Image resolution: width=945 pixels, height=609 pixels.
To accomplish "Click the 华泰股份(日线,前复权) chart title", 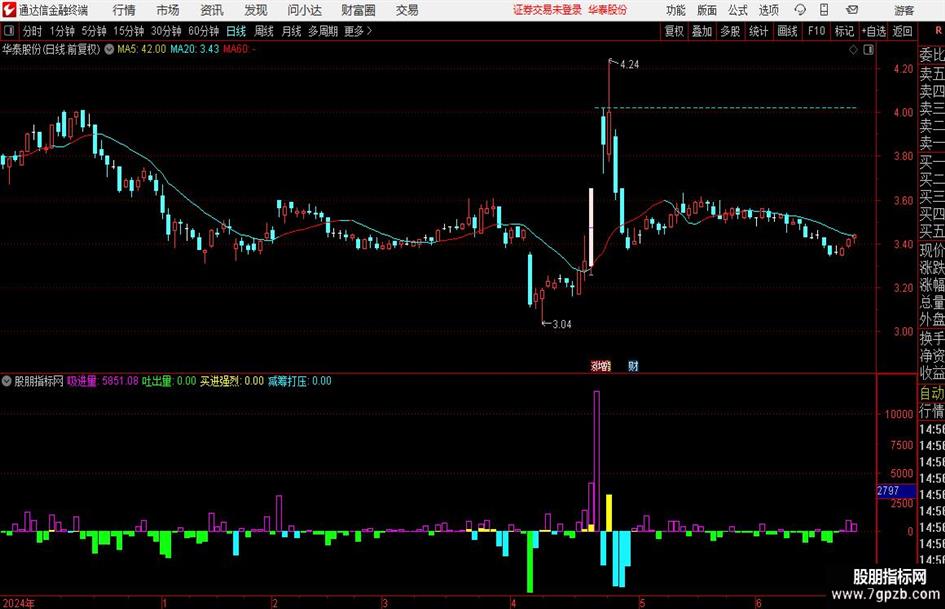I will pyautogui.click(x=51, y=49).
